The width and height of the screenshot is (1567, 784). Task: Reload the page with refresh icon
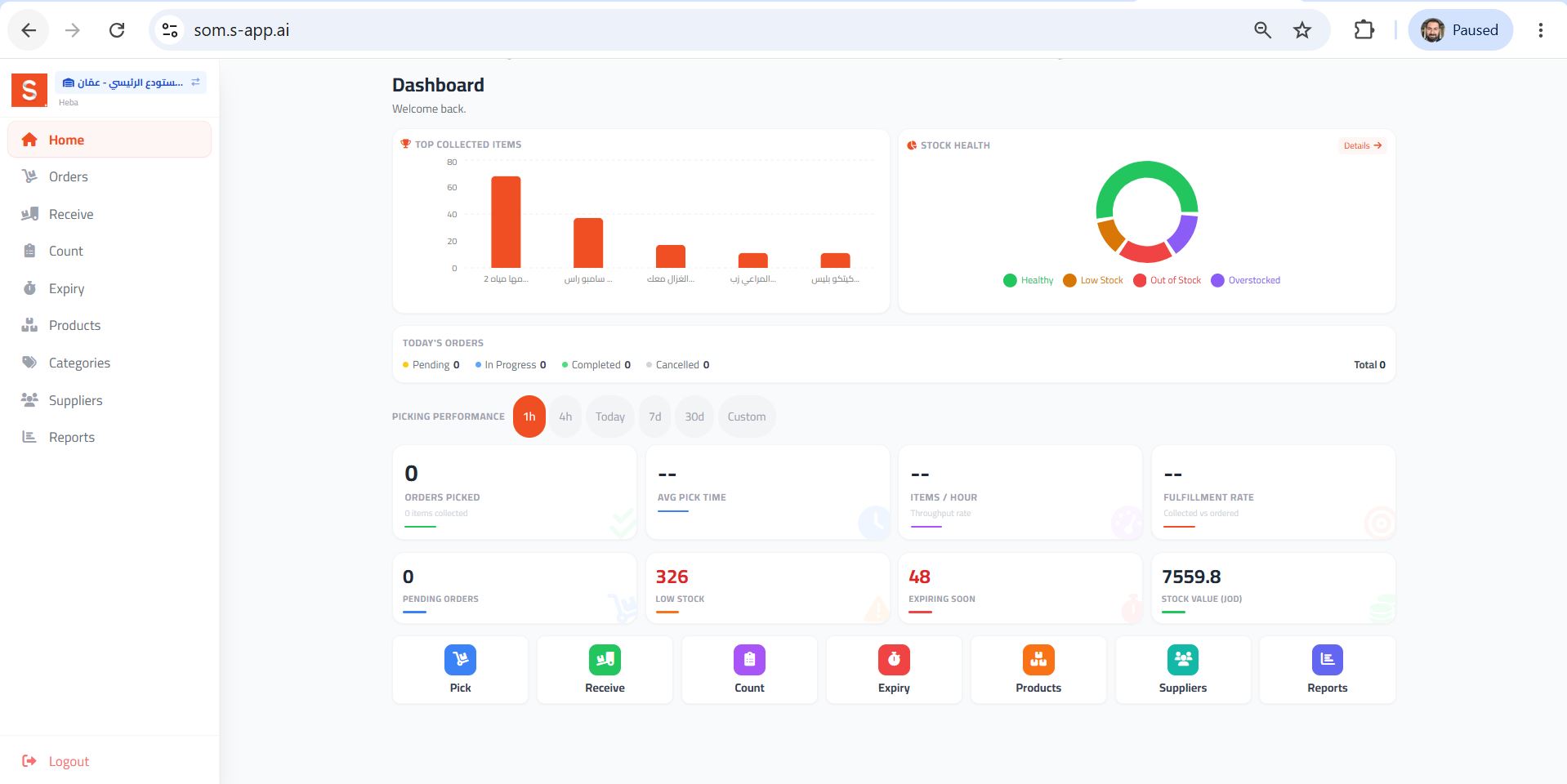117,30
